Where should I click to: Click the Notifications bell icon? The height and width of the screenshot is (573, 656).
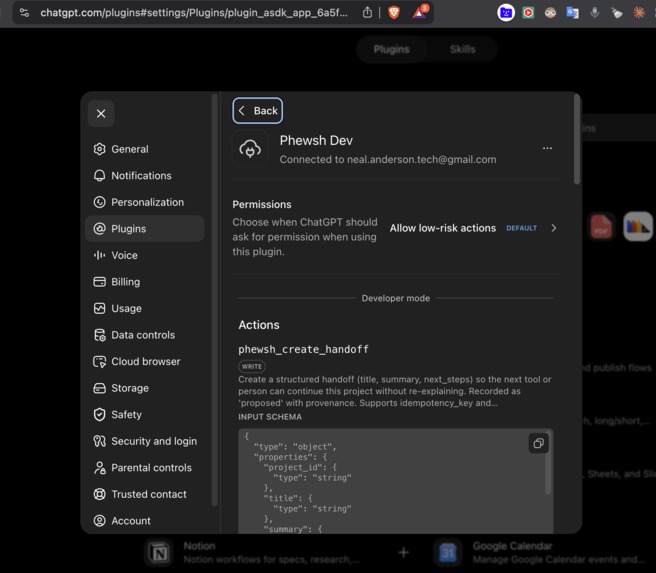100,176
